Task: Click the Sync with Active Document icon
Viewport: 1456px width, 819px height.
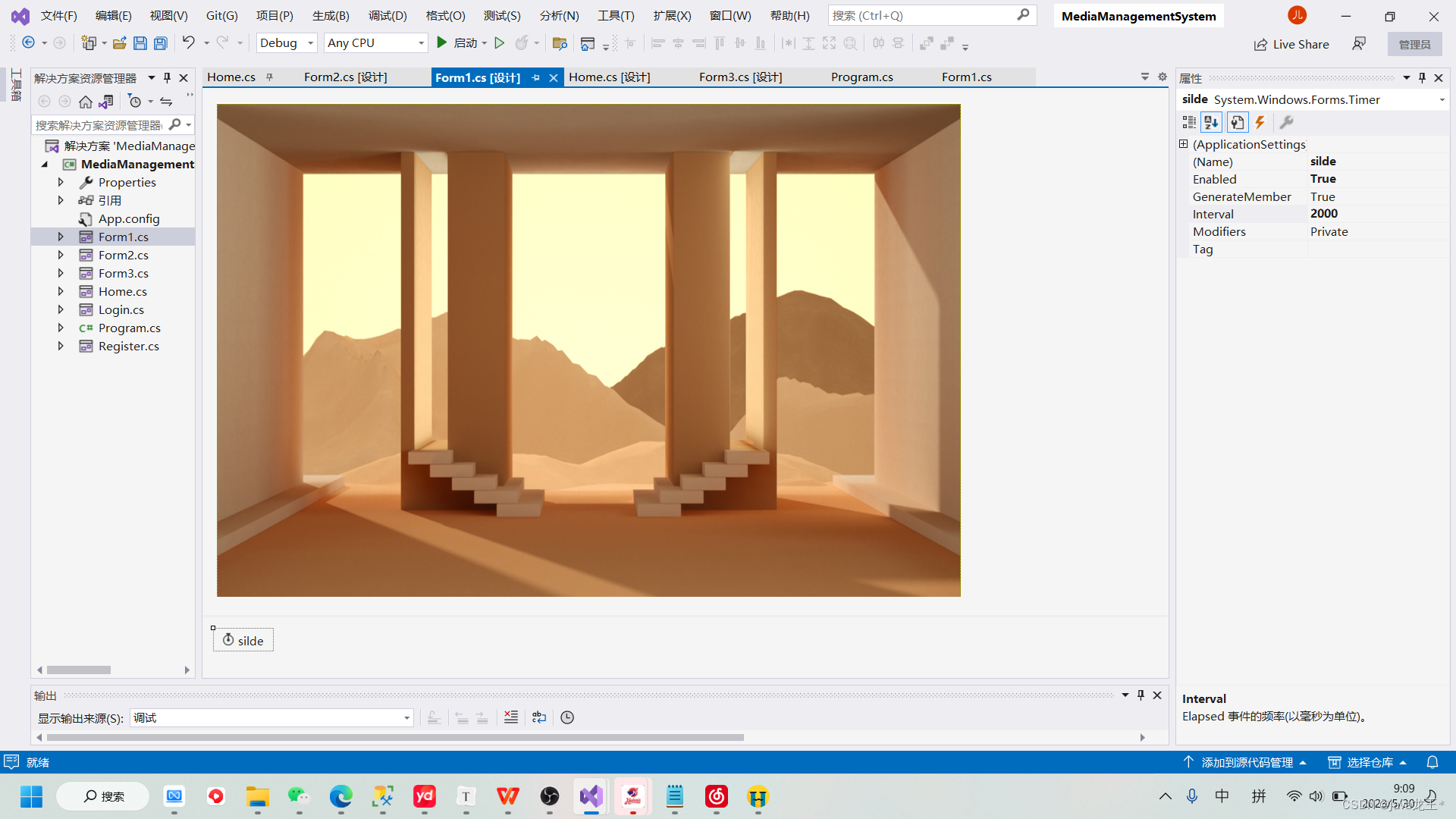Action: (x=166, y=102)
